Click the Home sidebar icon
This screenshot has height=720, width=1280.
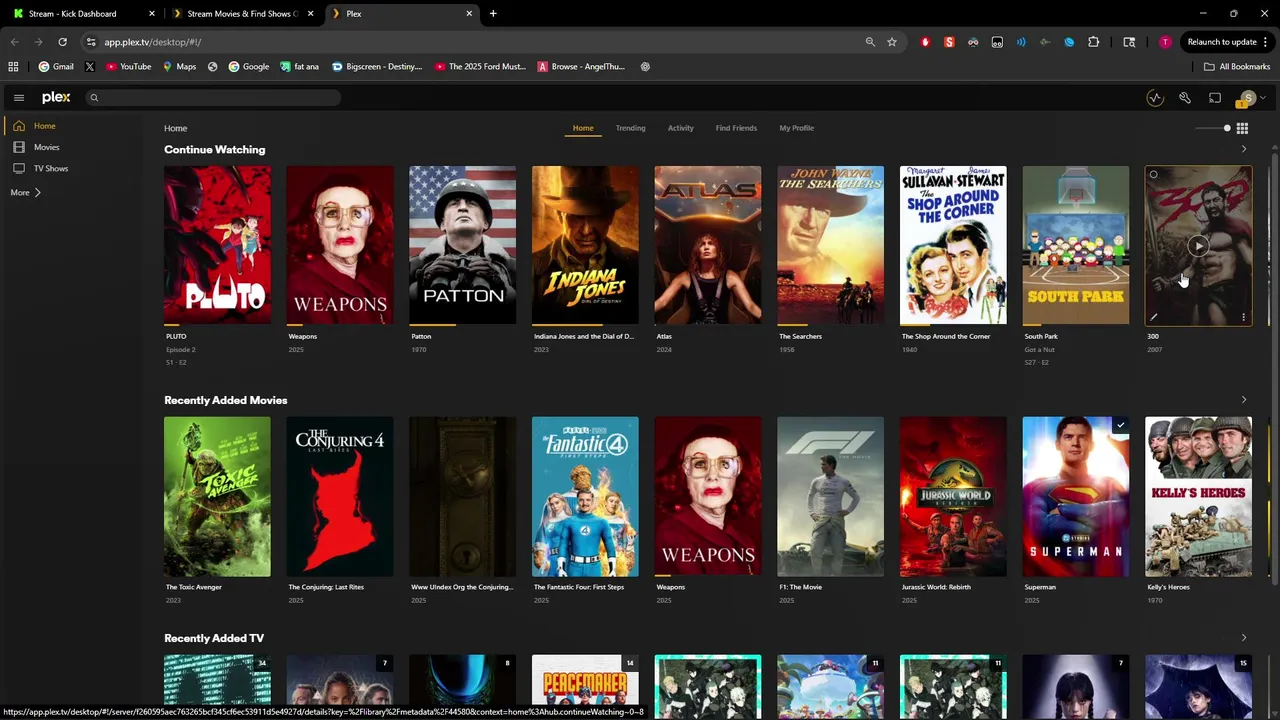19,126
